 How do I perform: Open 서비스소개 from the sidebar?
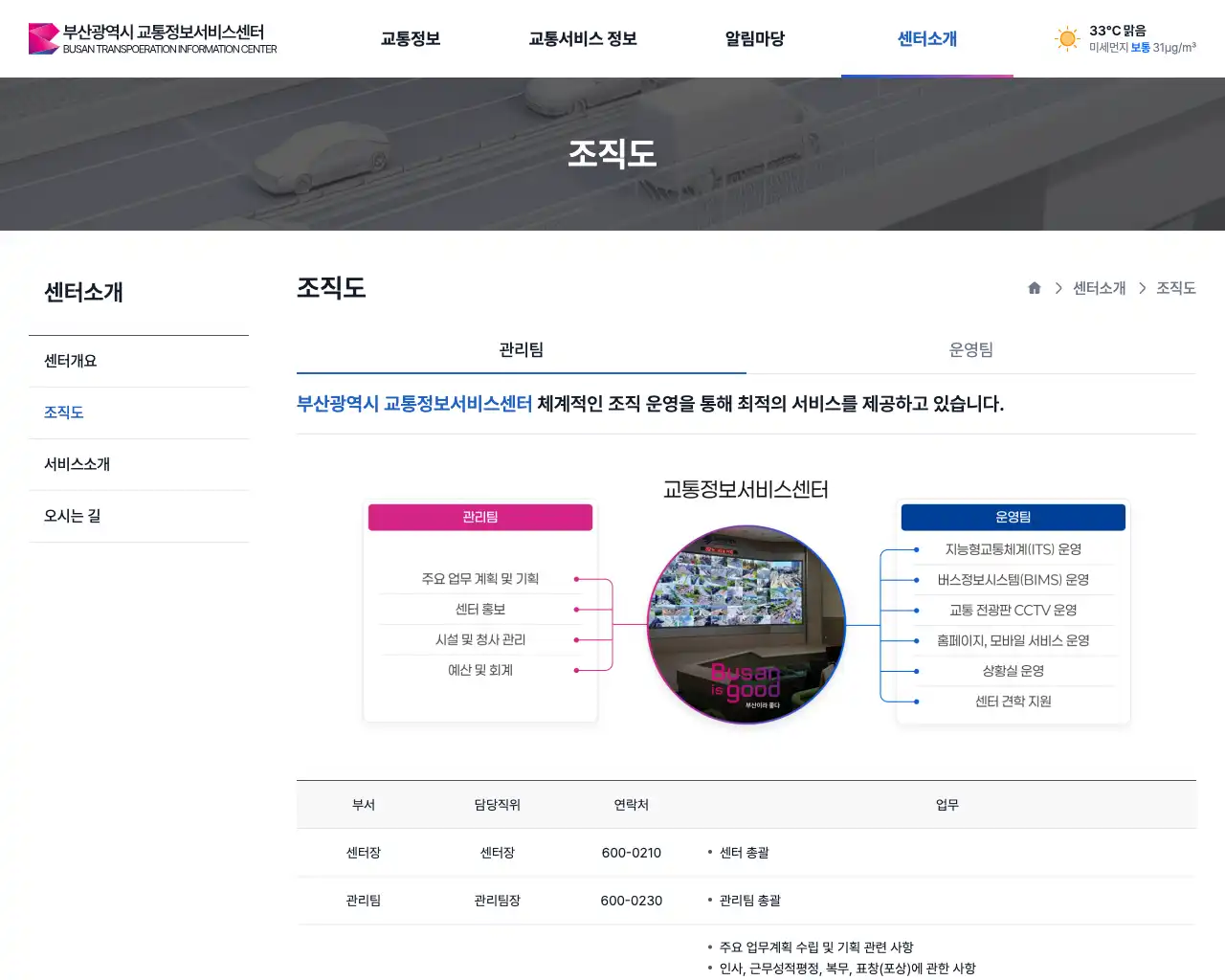[x=139, y=464]
